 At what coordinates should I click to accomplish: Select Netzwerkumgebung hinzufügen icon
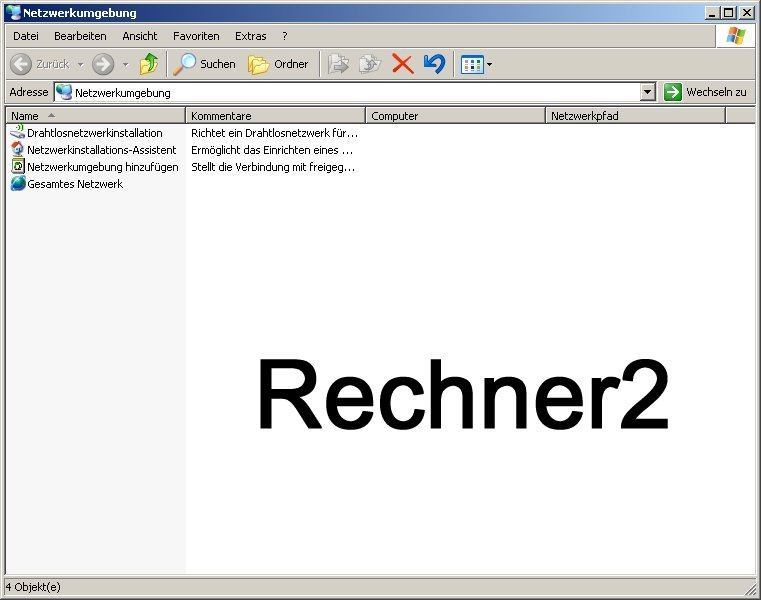click(17, 167)
